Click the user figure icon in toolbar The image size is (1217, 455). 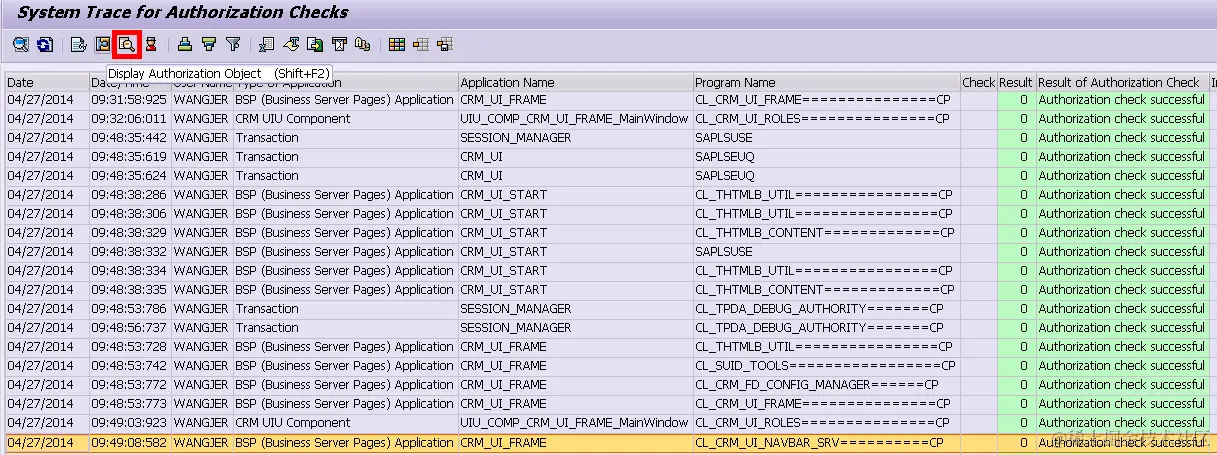(x=151, y=44)
